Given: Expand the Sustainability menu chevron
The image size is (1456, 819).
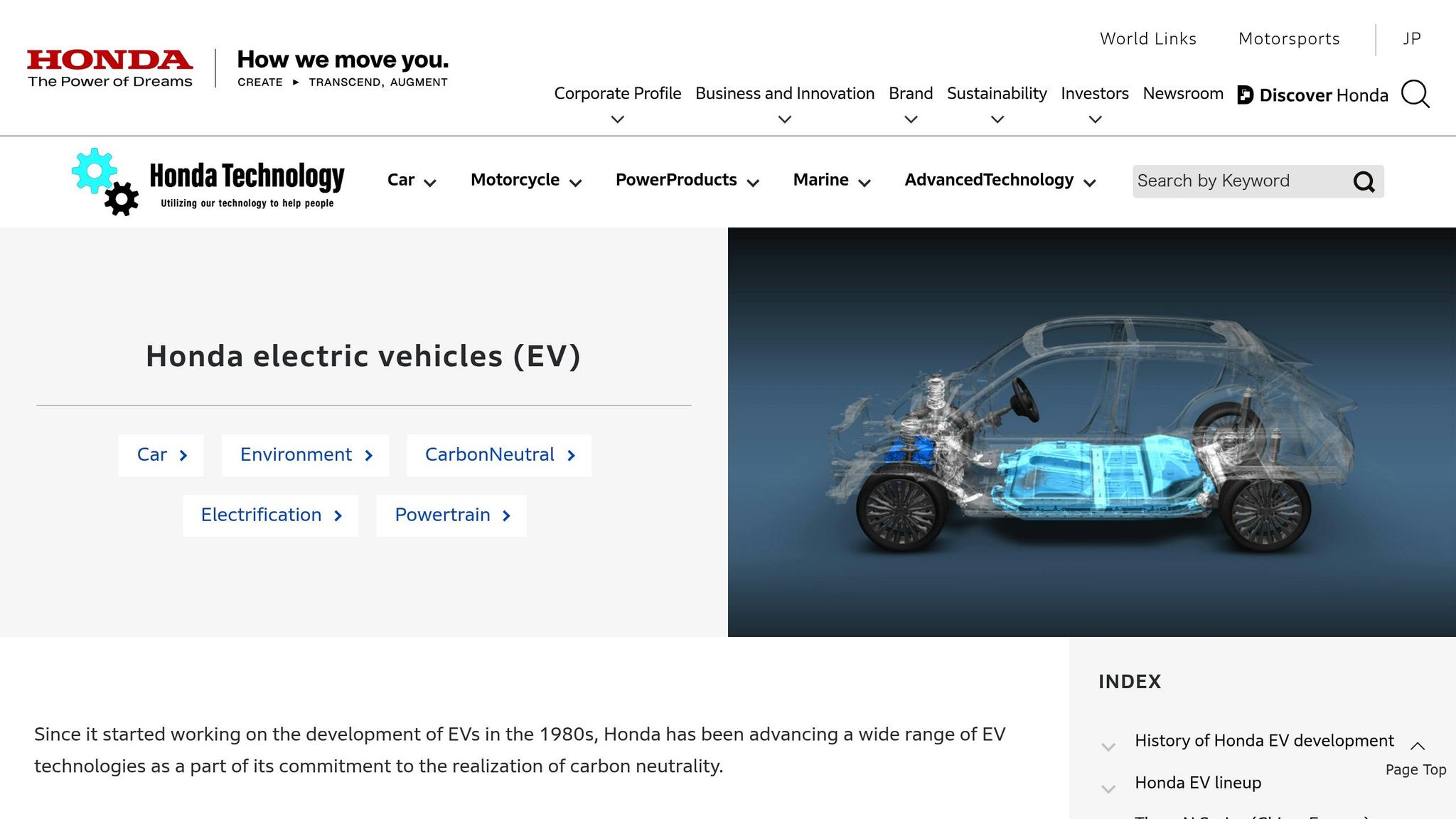Looking at the screenshot, I should 997,119.
